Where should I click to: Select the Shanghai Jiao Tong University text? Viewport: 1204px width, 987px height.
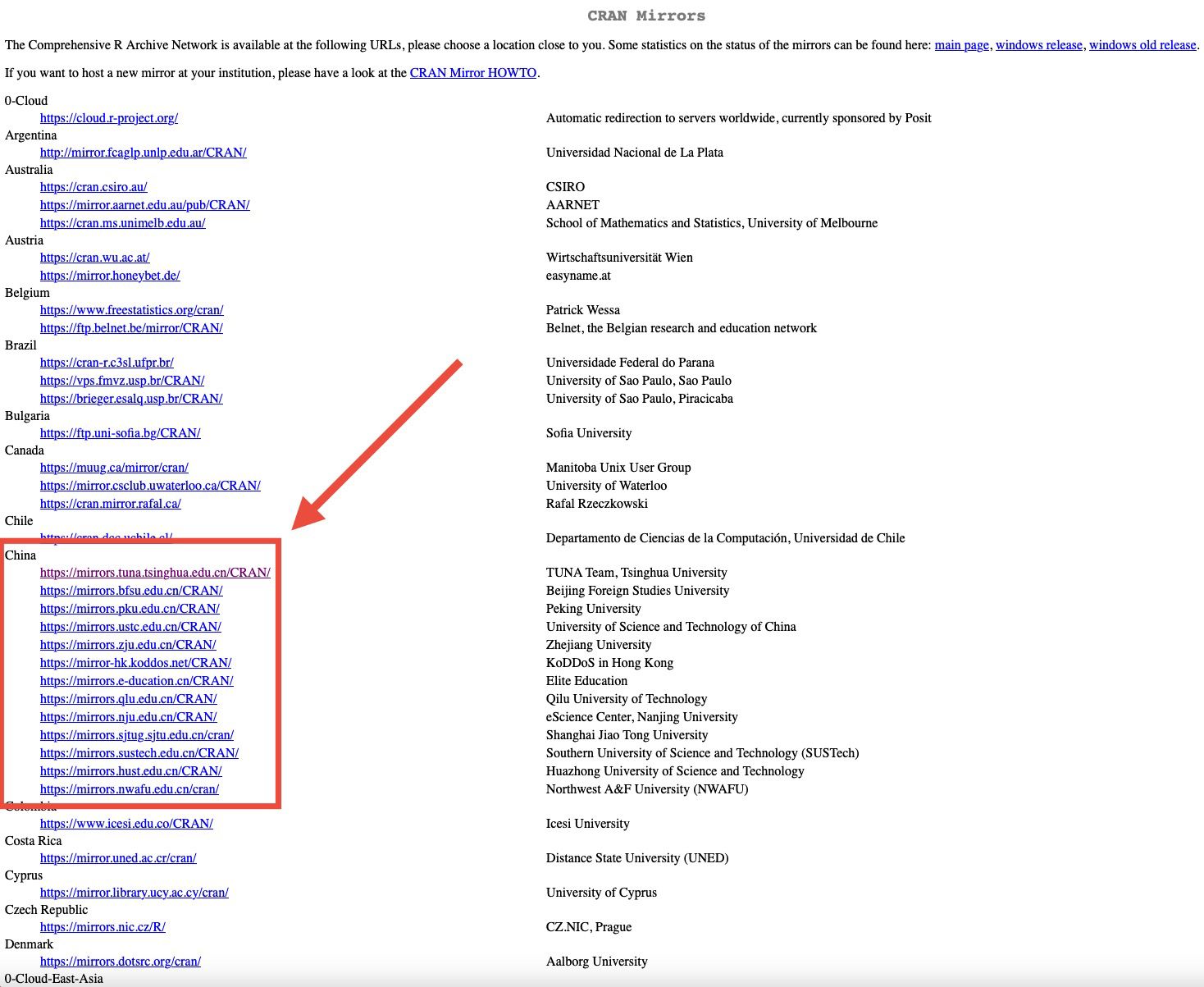627,735
